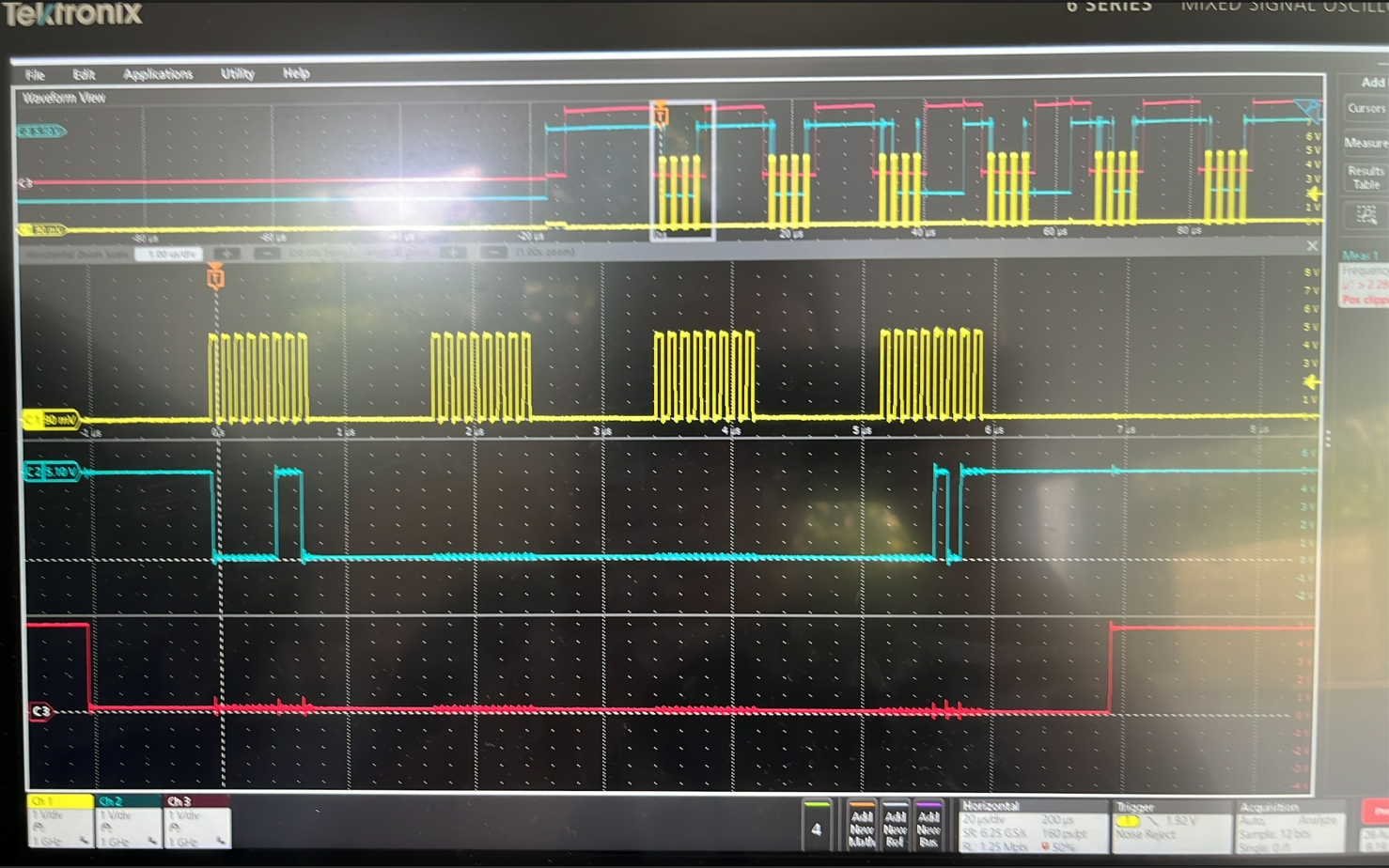
Task: Select the C3 handle in the overview waveform
Action: (x=25, y=182)
